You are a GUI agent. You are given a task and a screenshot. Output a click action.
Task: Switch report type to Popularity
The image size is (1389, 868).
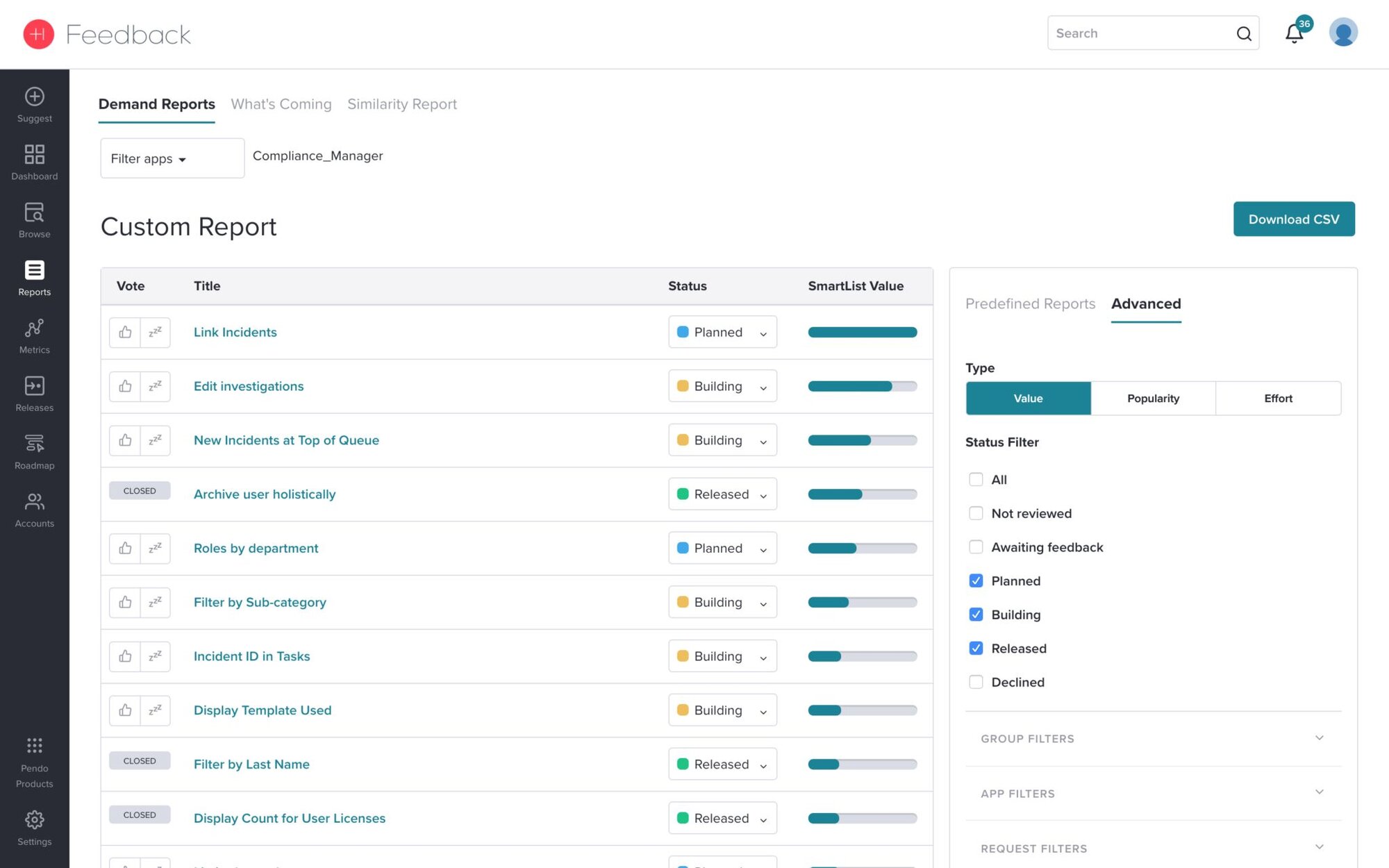coord(1153,398)
